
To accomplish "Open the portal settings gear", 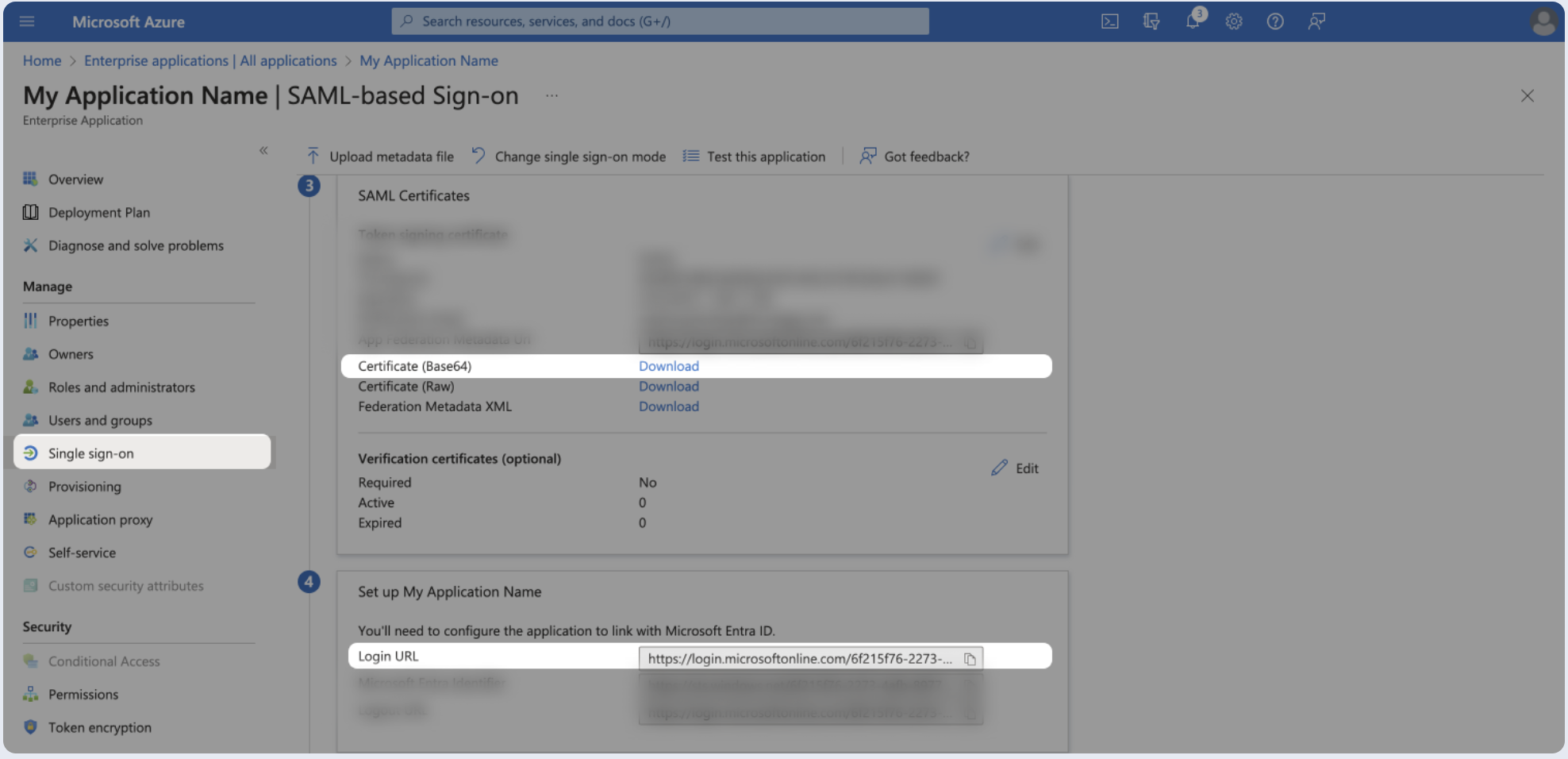I will pos(1233,21).
